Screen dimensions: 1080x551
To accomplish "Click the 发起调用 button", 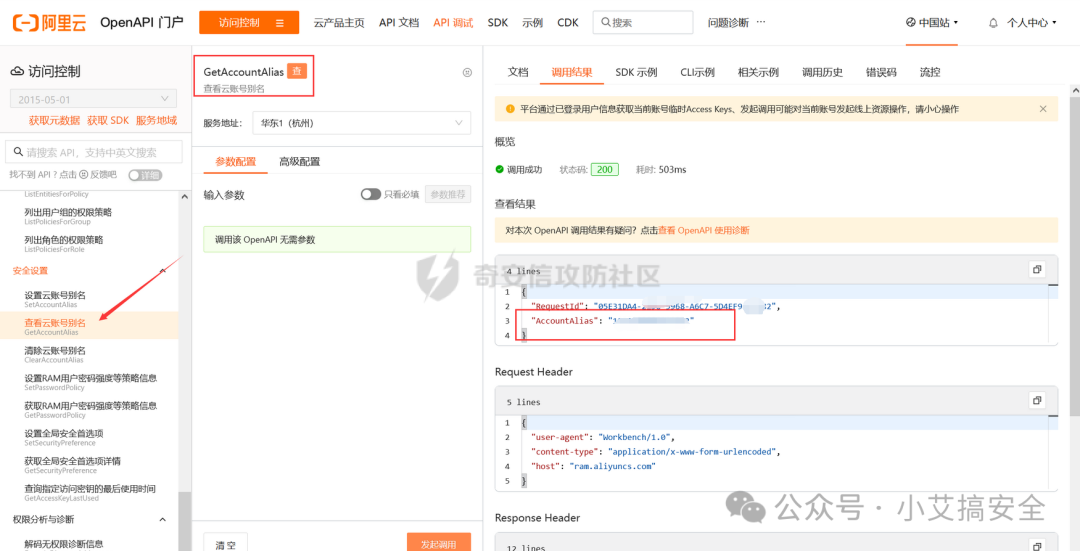I will click(439, 542).
